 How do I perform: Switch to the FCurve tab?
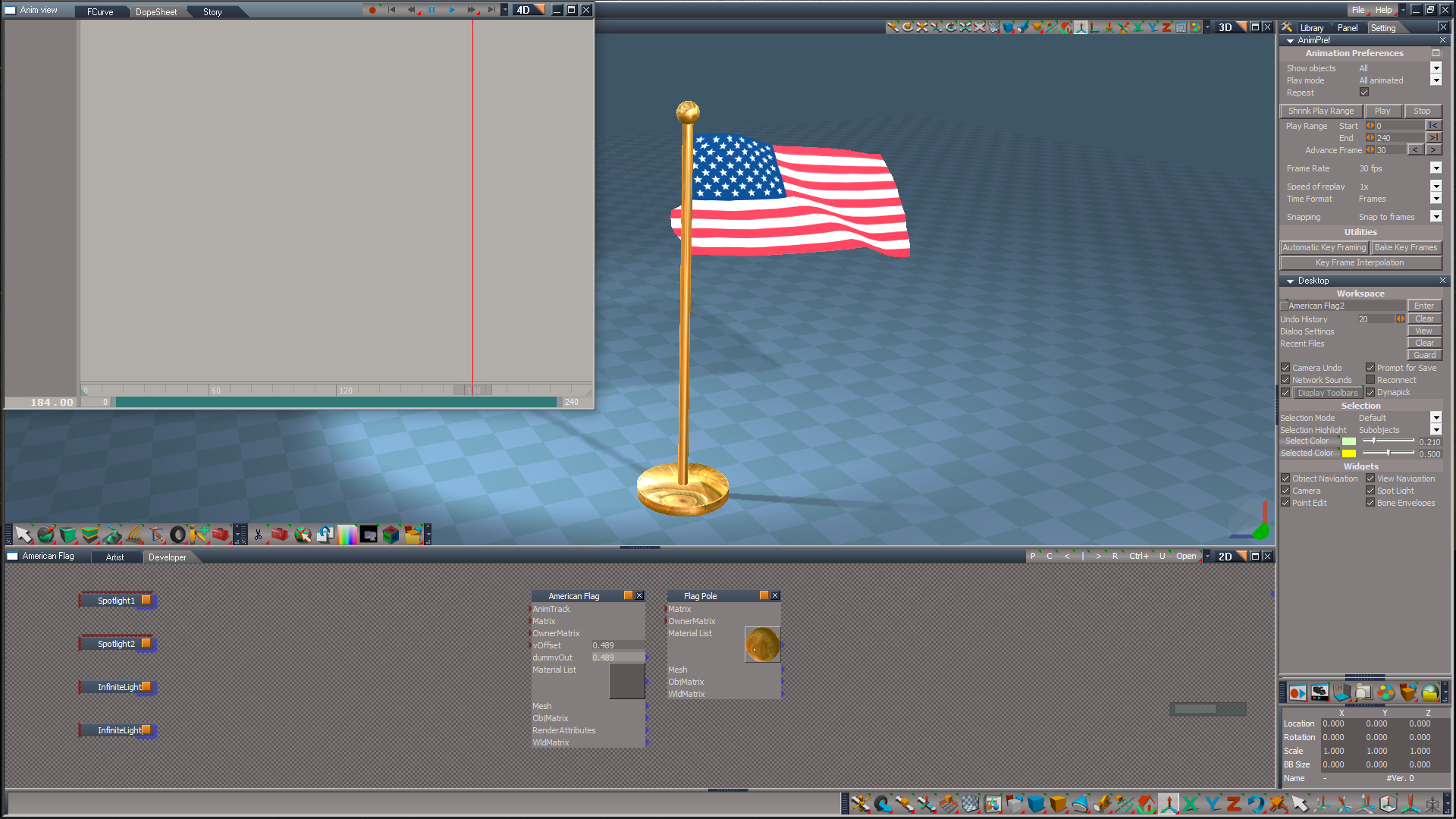pos(100,12)
